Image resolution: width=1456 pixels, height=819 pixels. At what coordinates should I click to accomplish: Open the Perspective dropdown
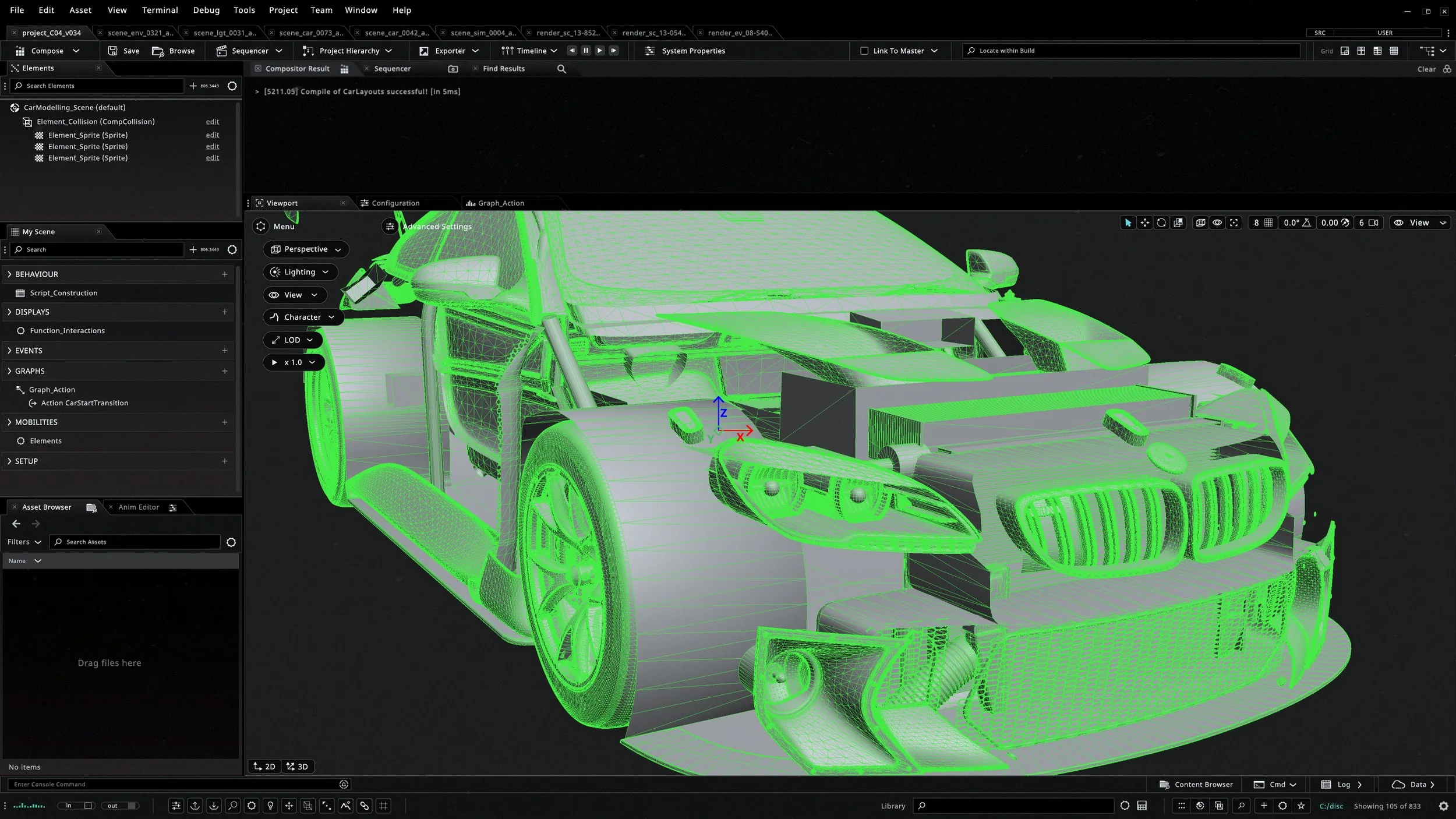point(306,249)
